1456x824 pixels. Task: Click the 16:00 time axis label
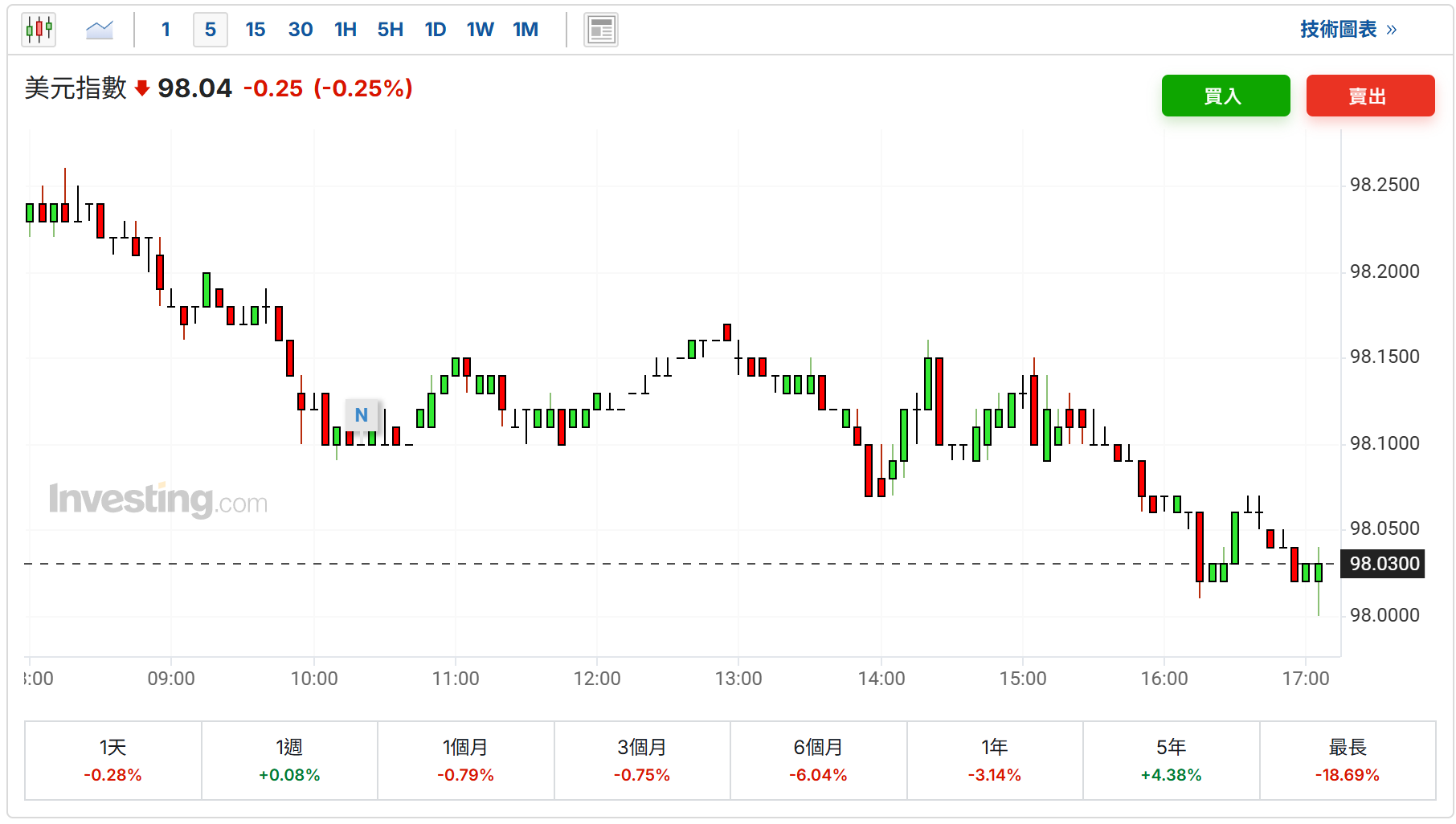click(x=1164, y=679)
